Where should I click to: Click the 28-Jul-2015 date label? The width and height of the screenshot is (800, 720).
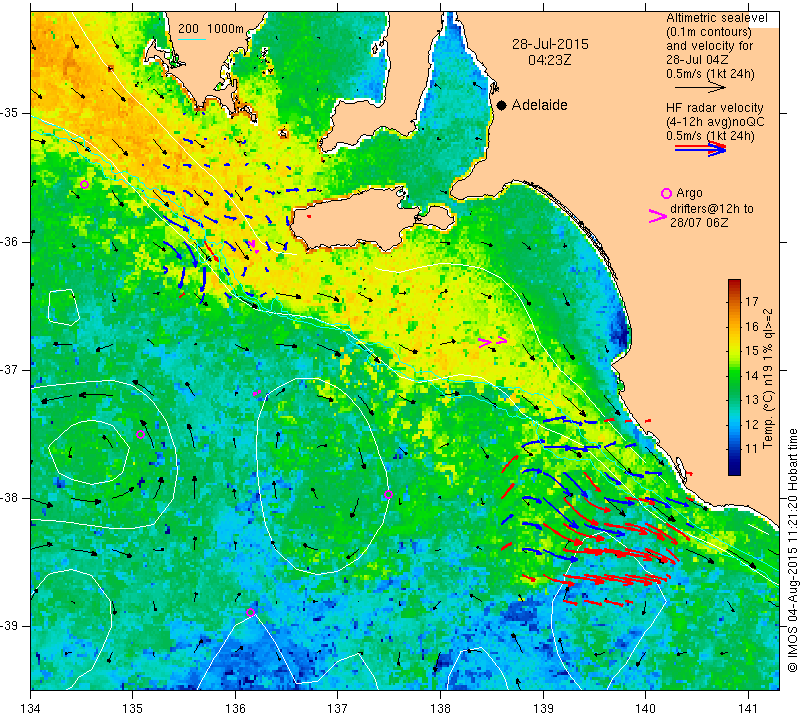coord(550,44)
